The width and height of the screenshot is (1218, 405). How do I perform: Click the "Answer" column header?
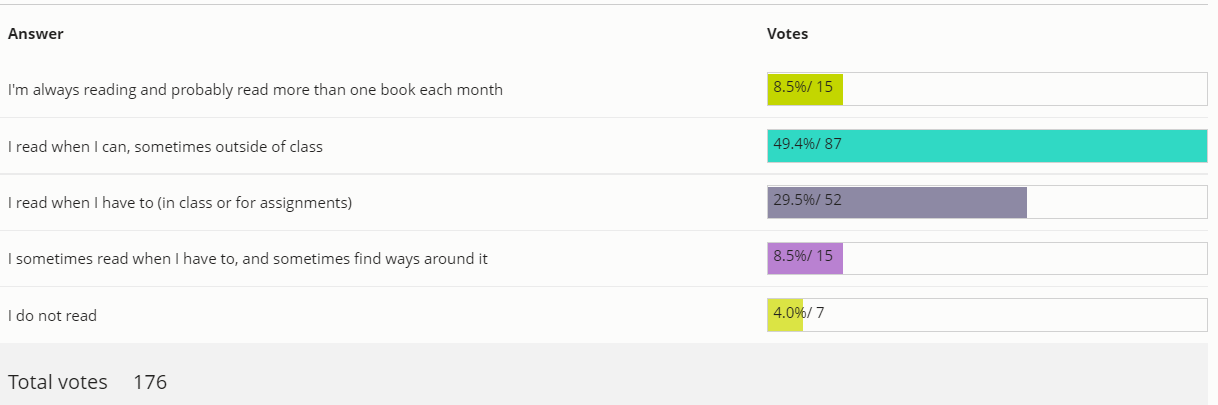click(36, 34)
